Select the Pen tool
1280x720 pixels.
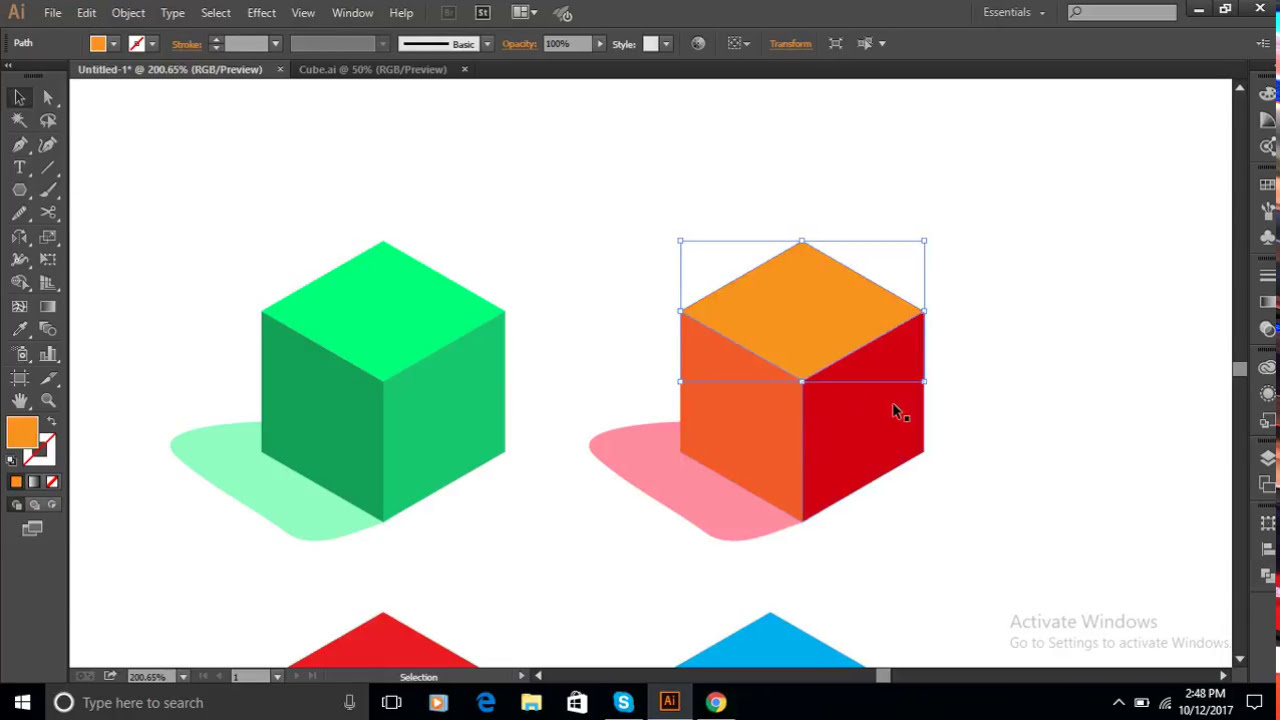19,144
